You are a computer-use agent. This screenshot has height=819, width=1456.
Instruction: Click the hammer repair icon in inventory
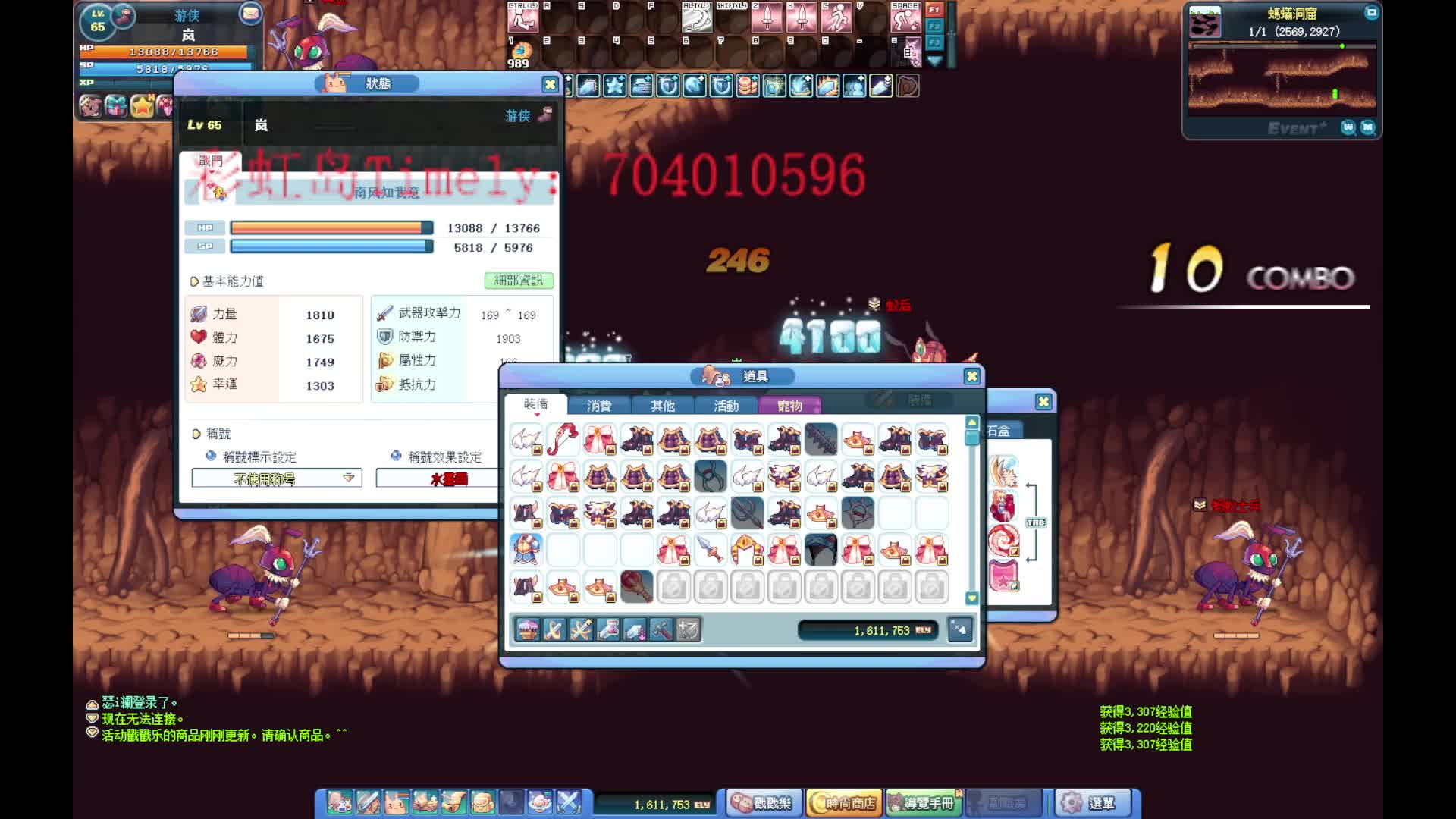[661, 629]
